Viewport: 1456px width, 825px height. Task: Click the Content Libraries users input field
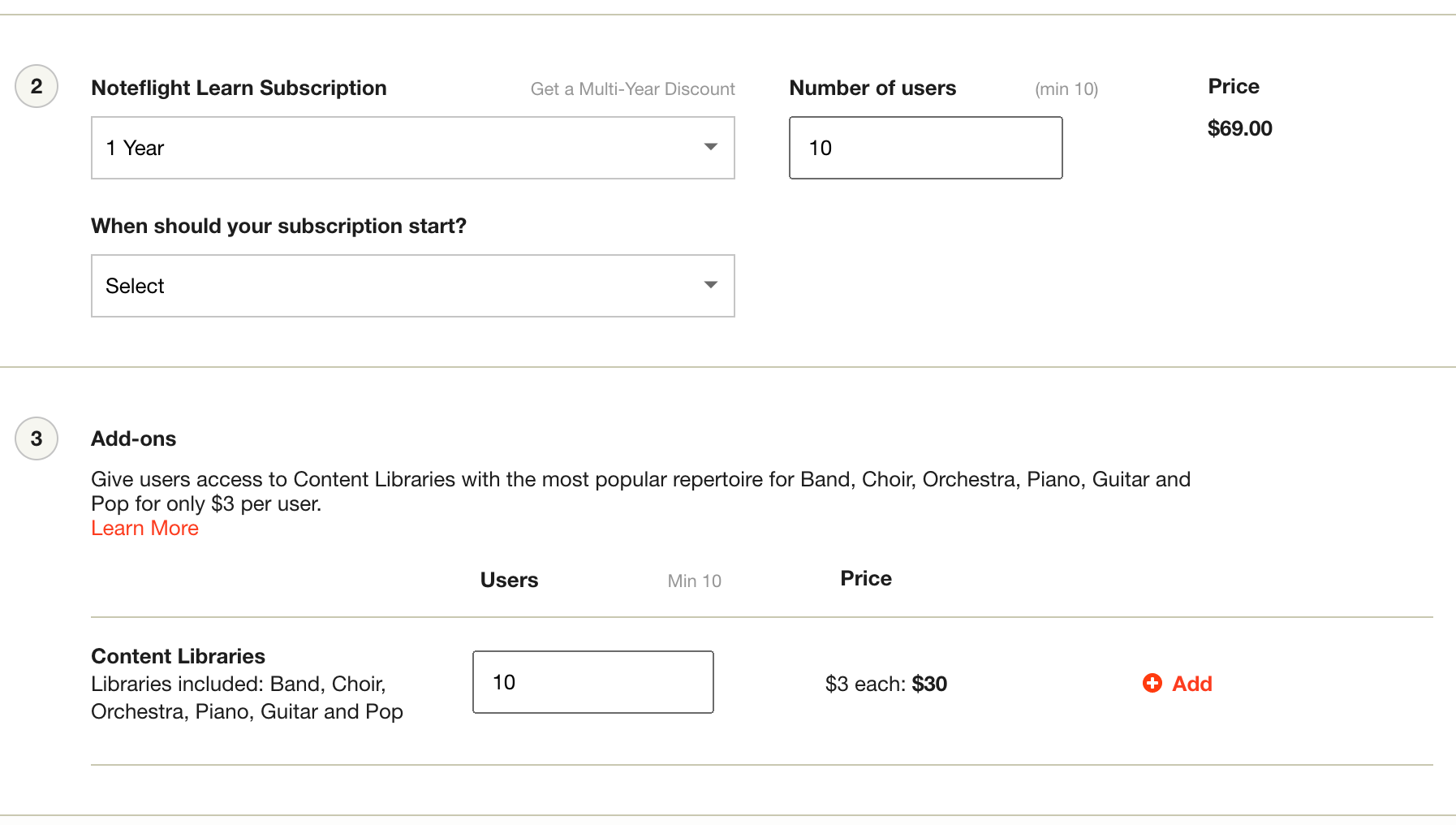(593, 682)
